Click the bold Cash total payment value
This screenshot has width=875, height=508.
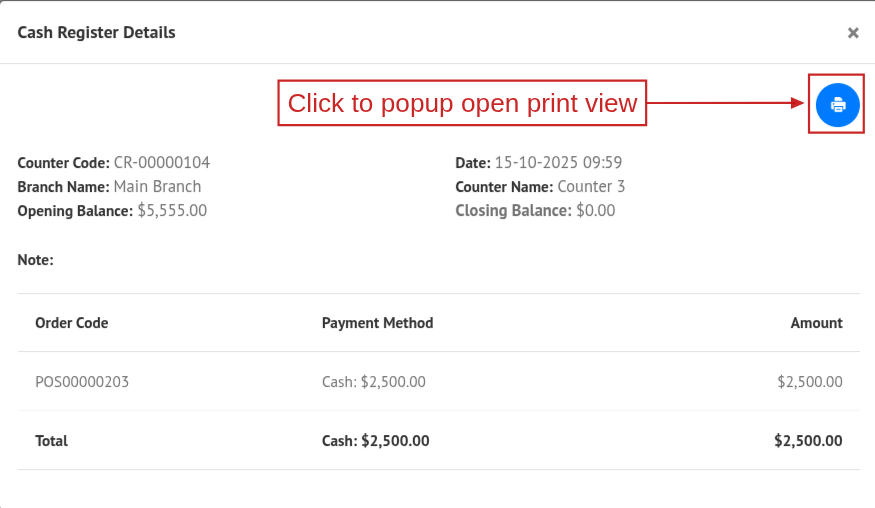(x=376, y=440)
